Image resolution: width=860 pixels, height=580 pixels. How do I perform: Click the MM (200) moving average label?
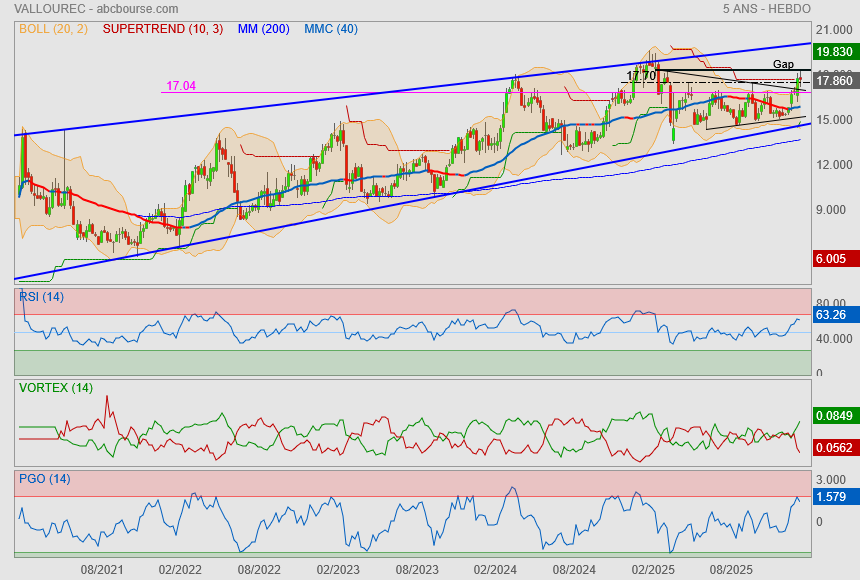[x=264, y=29]
